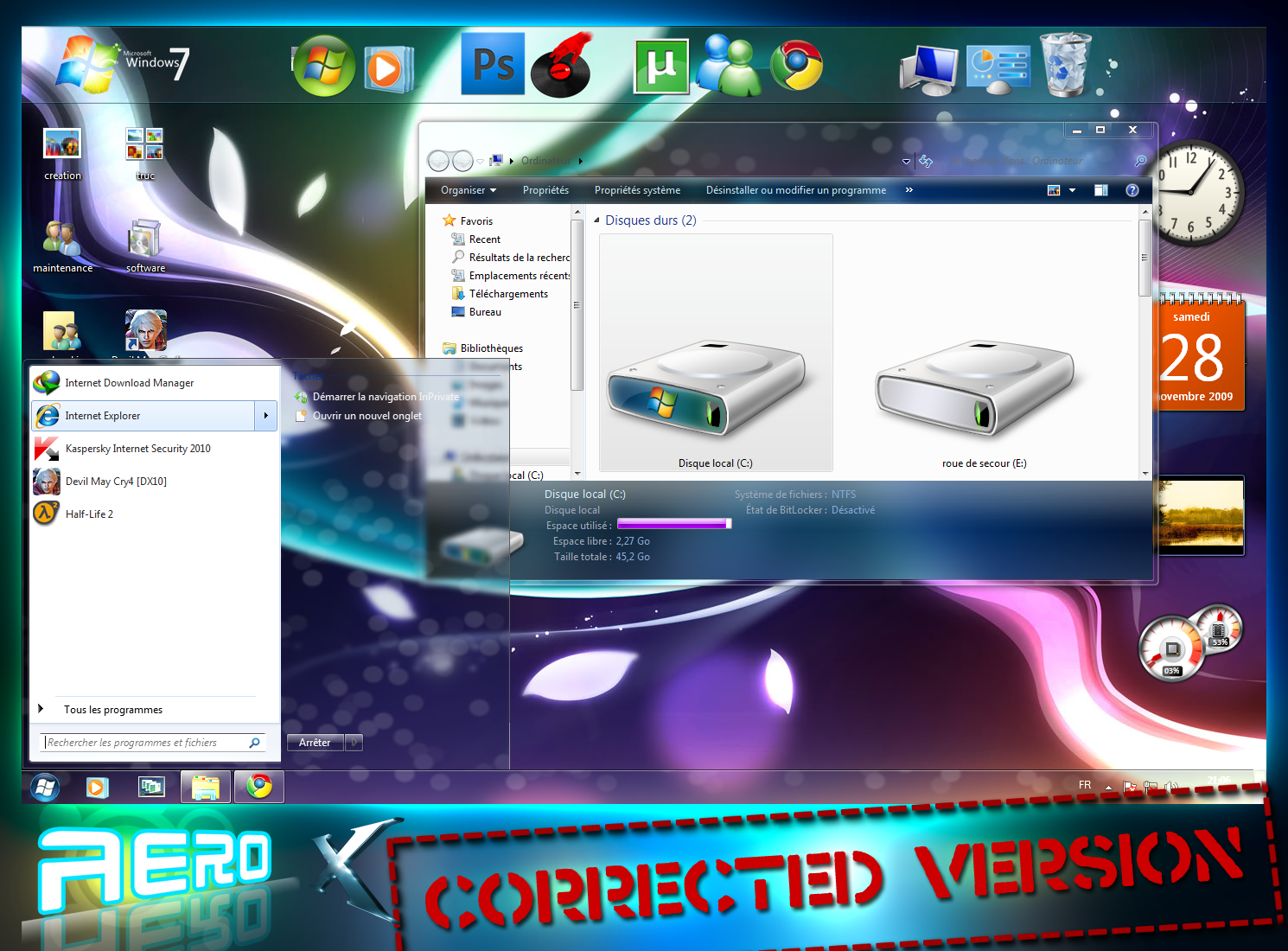Viewport: 1288px width, 951px height.
Task: Select Propriétés système in the toolbar
Action: point(637,190)
